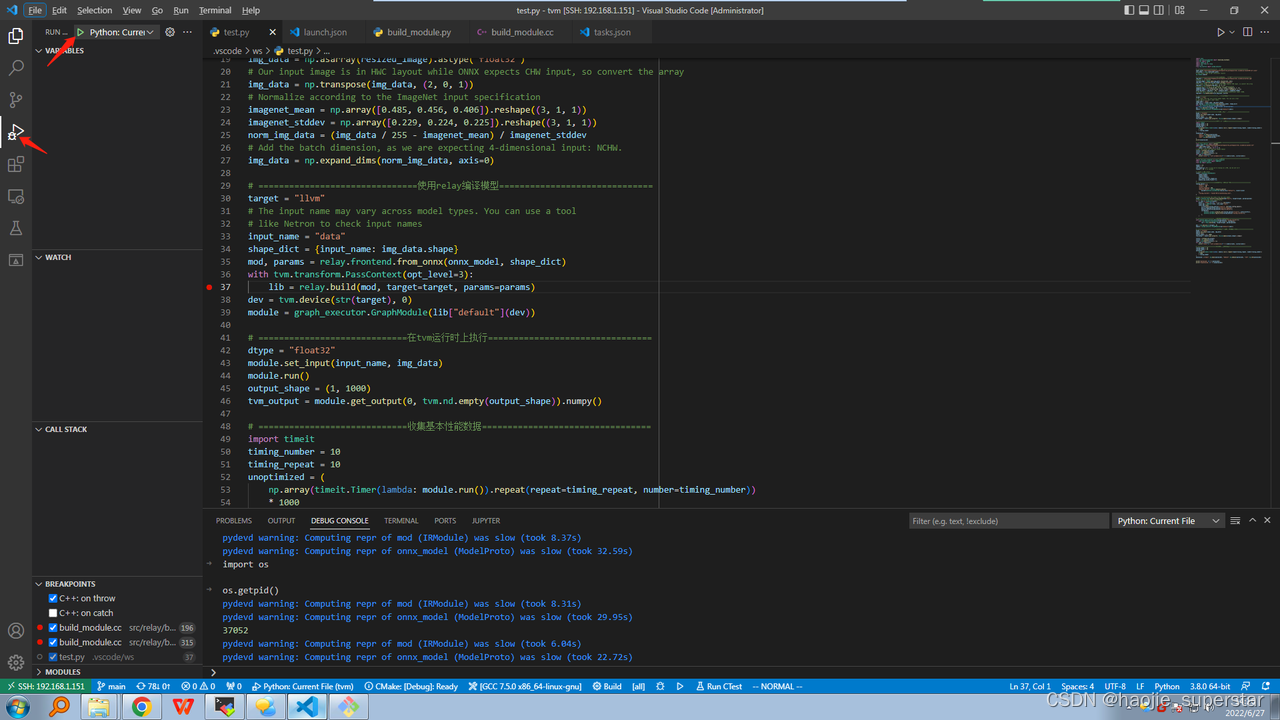
Task: Click the main branch in the status bar
Action: pyautogui.click(x=111, y=687)
